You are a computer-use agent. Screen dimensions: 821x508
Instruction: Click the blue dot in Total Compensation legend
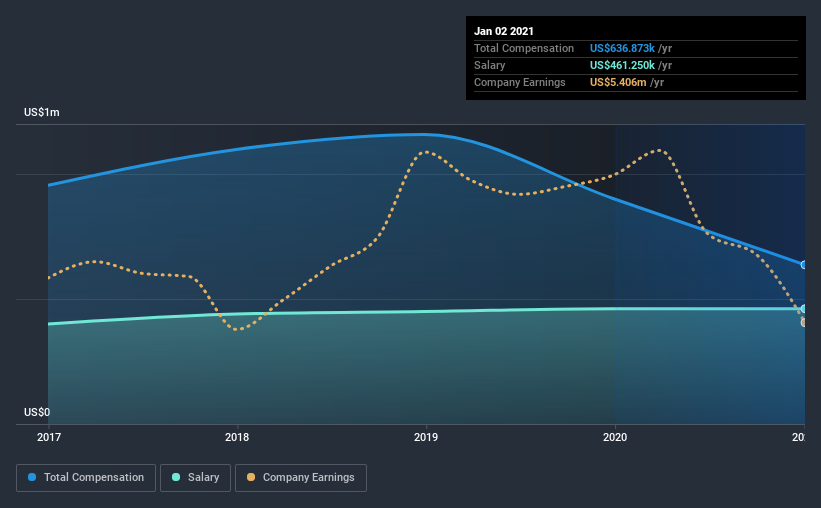[x=32, y=477]
